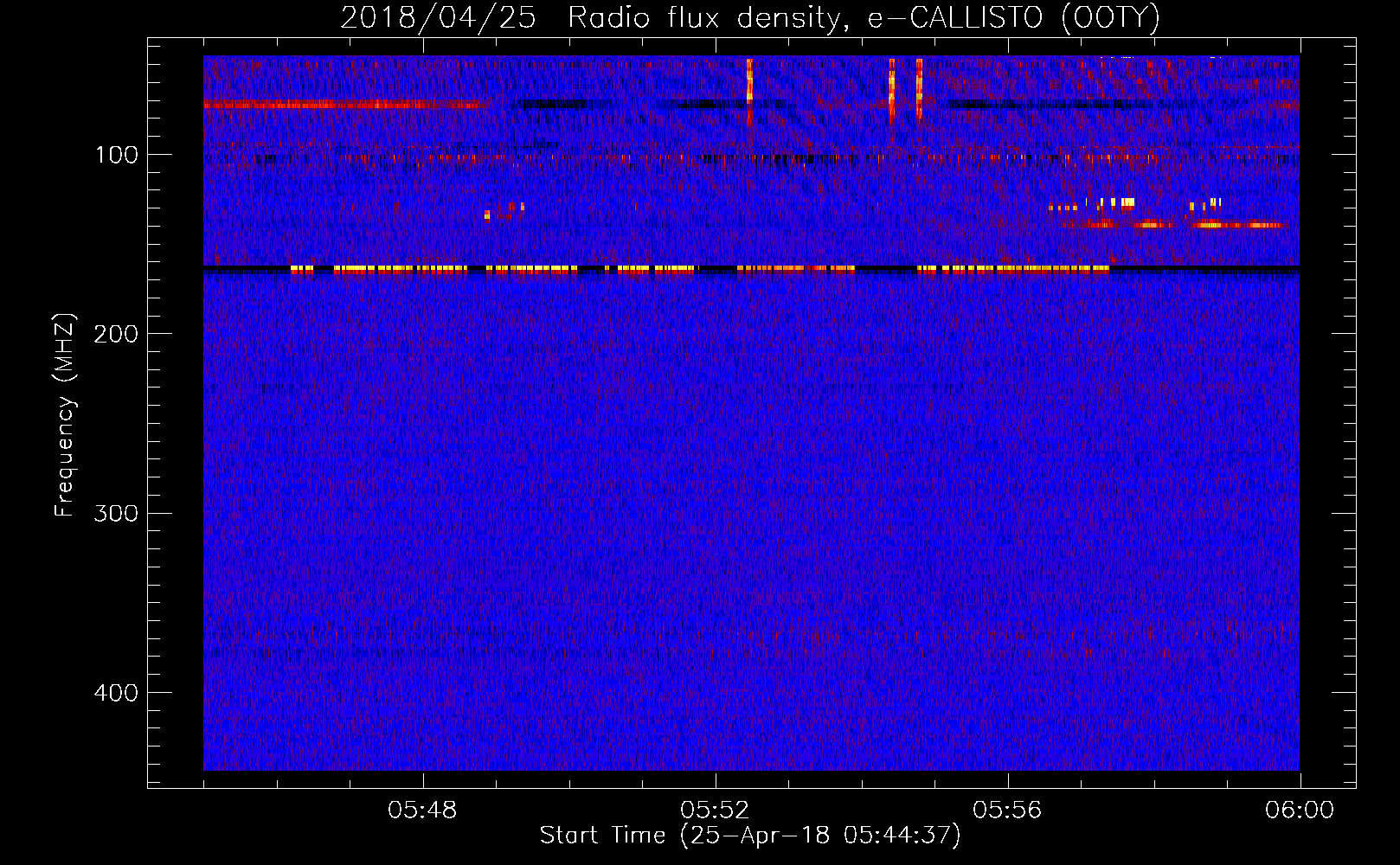The width and height of the screenshot is (1400, 865).
Task: Select the 'Frequency (MHZ)' y-axis label
Action: pyautogui.click(x=65, y=415)
